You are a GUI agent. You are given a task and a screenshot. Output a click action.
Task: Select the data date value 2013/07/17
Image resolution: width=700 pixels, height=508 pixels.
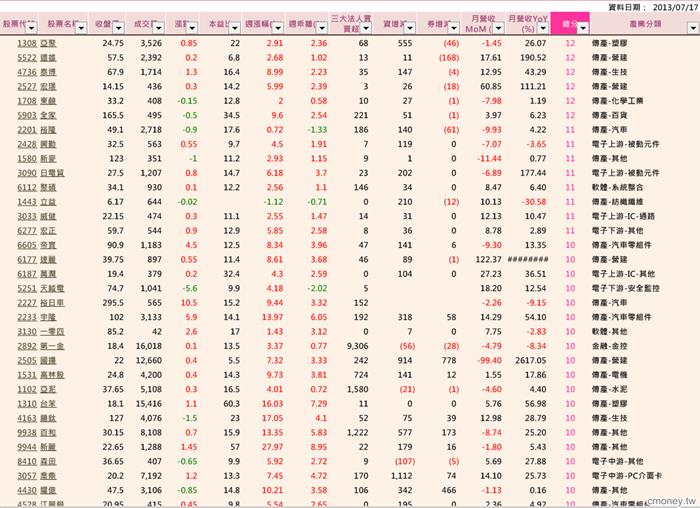(675, 8)
